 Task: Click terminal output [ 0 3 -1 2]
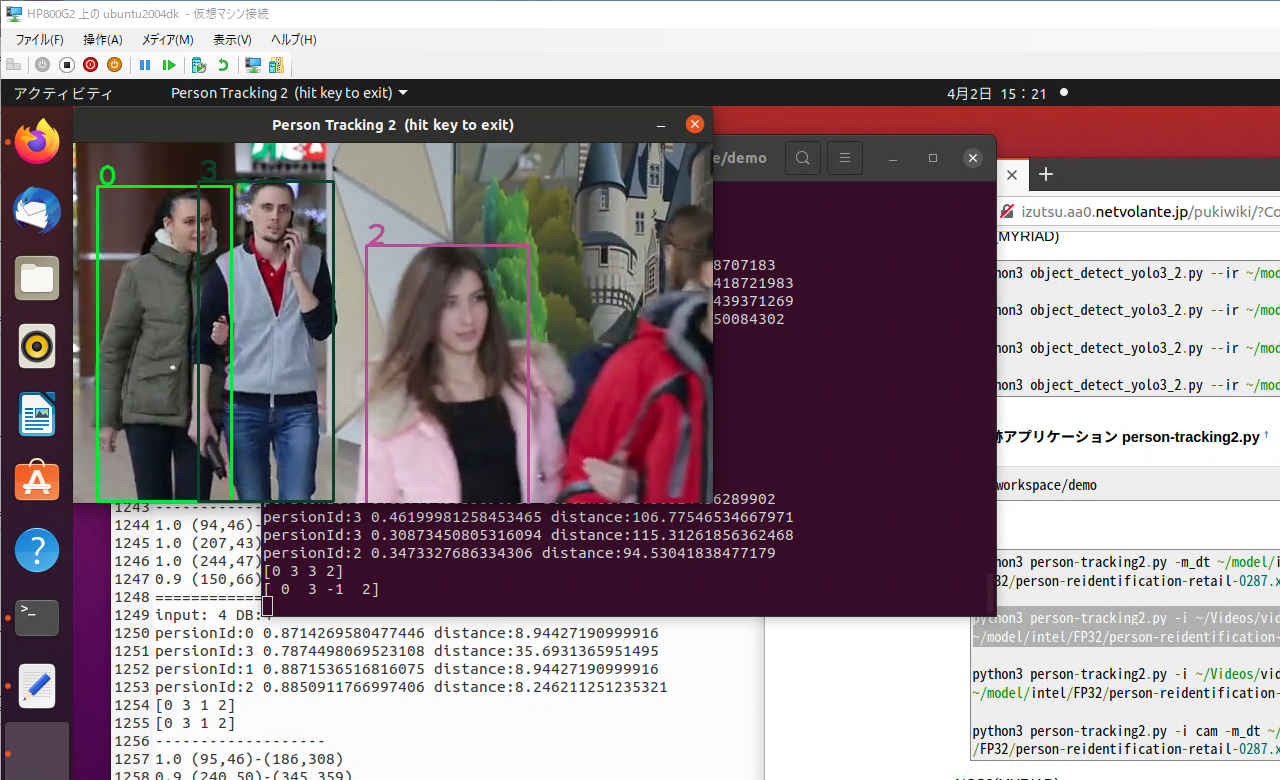(321, 590)
